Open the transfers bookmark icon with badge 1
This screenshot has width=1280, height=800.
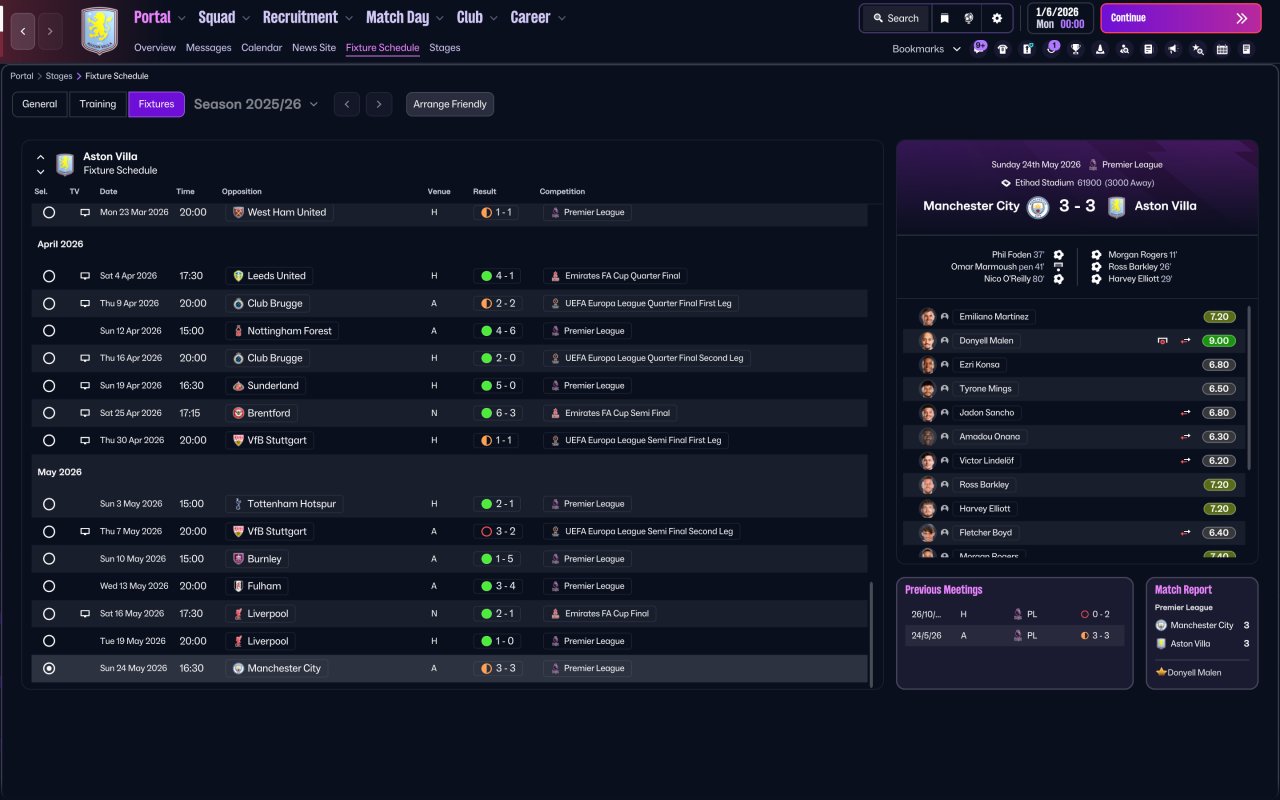(1052, 48)
